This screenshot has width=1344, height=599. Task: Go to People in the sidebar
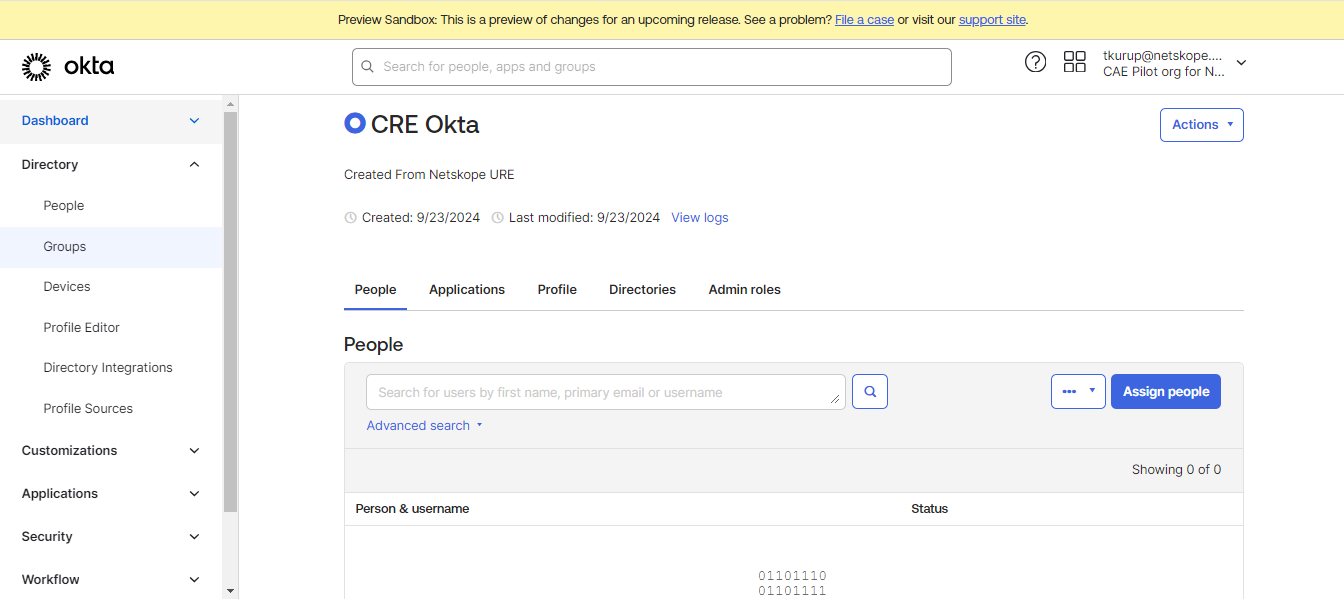click(x=64, y=205)
